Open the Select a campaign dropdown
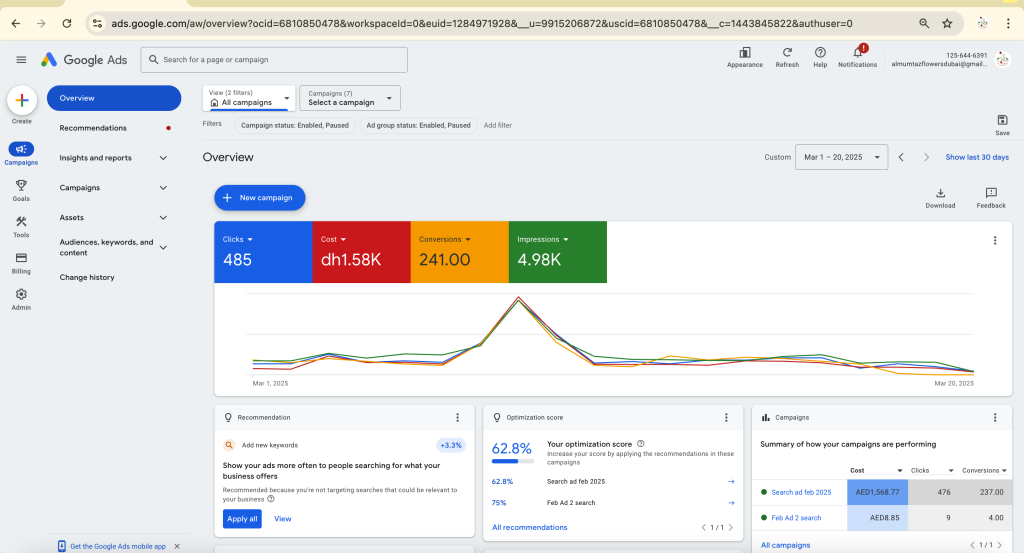The image size is (1024, 553). point(350,98)
